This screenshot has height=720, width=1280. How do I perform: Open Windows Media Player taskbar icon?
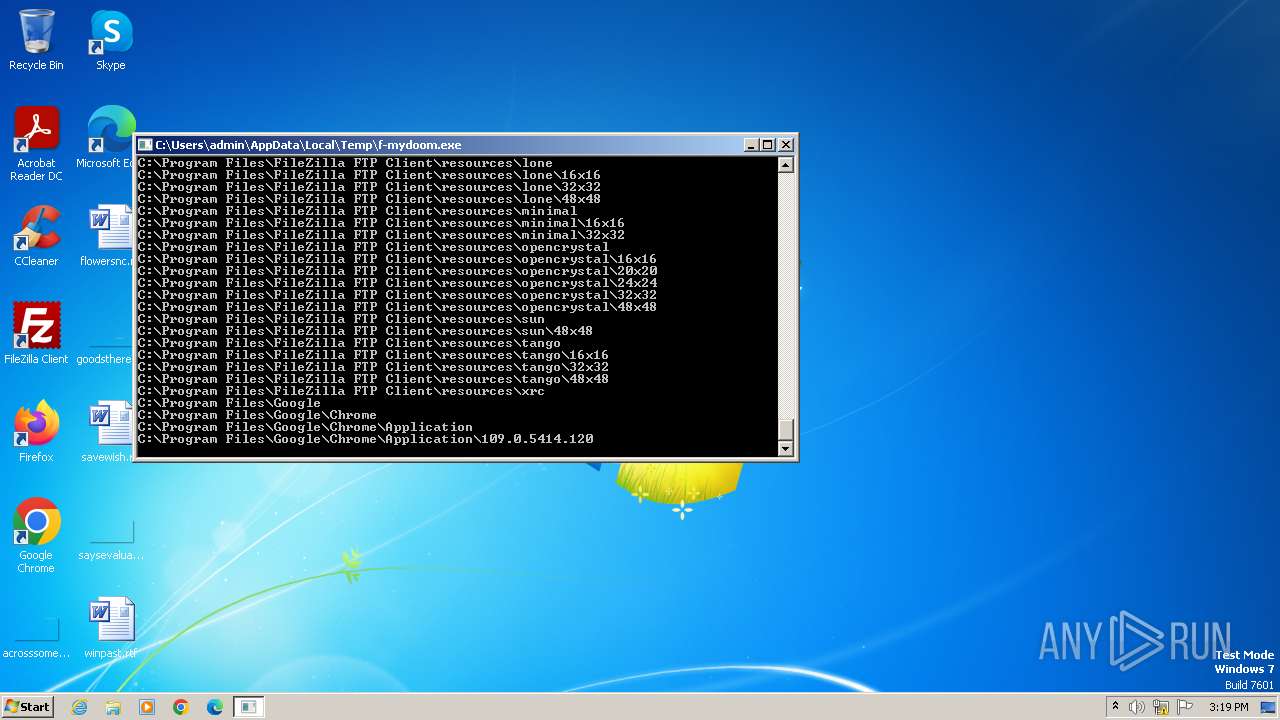[147, 707]
